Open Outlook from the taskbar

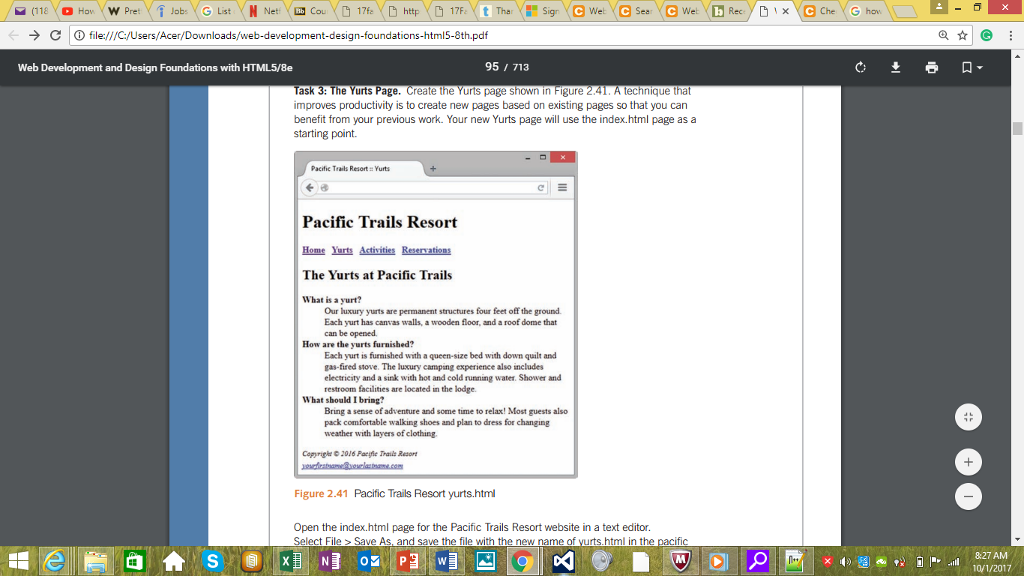coord(369,561)
